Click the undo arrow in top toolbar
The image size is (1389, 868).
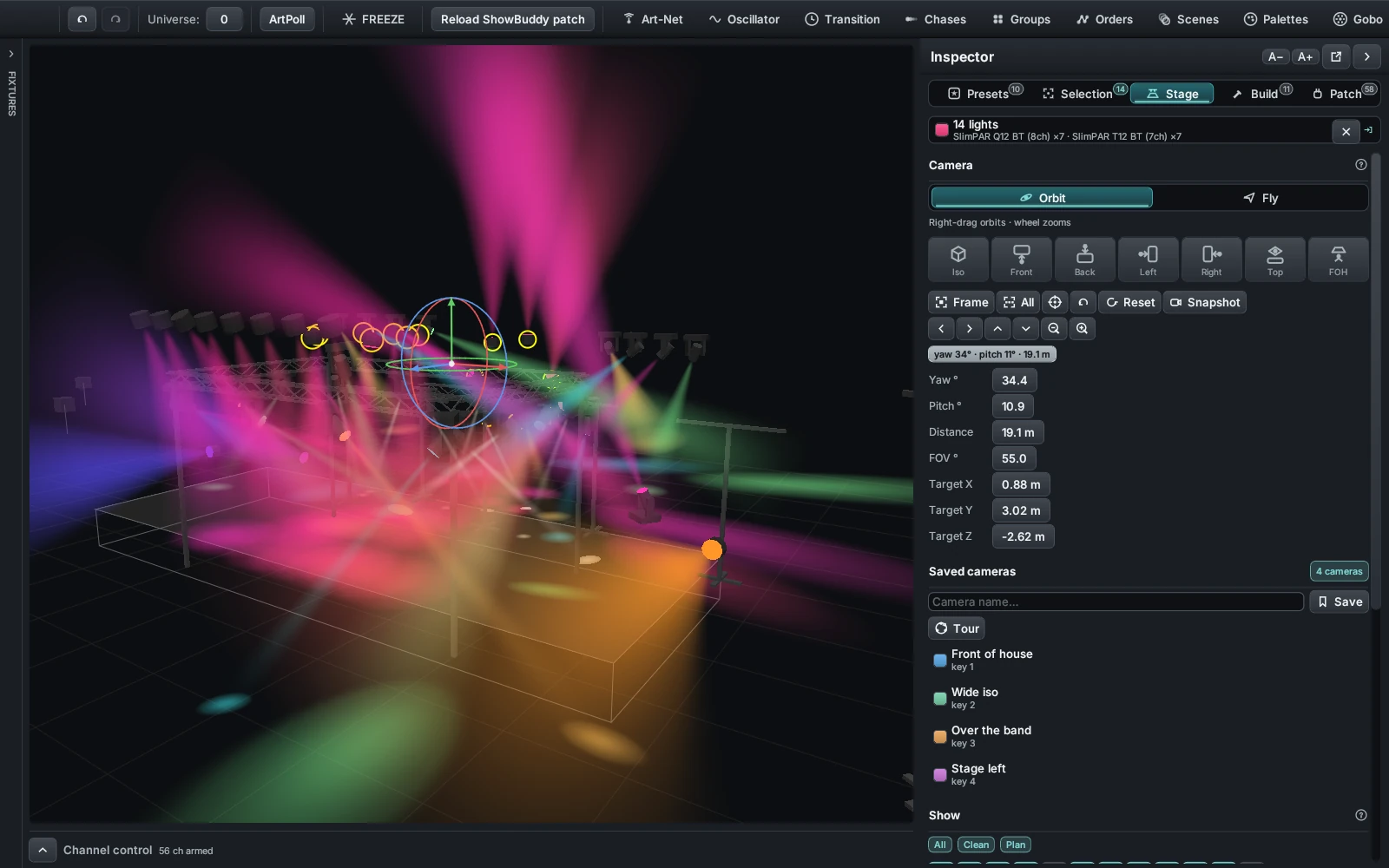coord(82,19)
